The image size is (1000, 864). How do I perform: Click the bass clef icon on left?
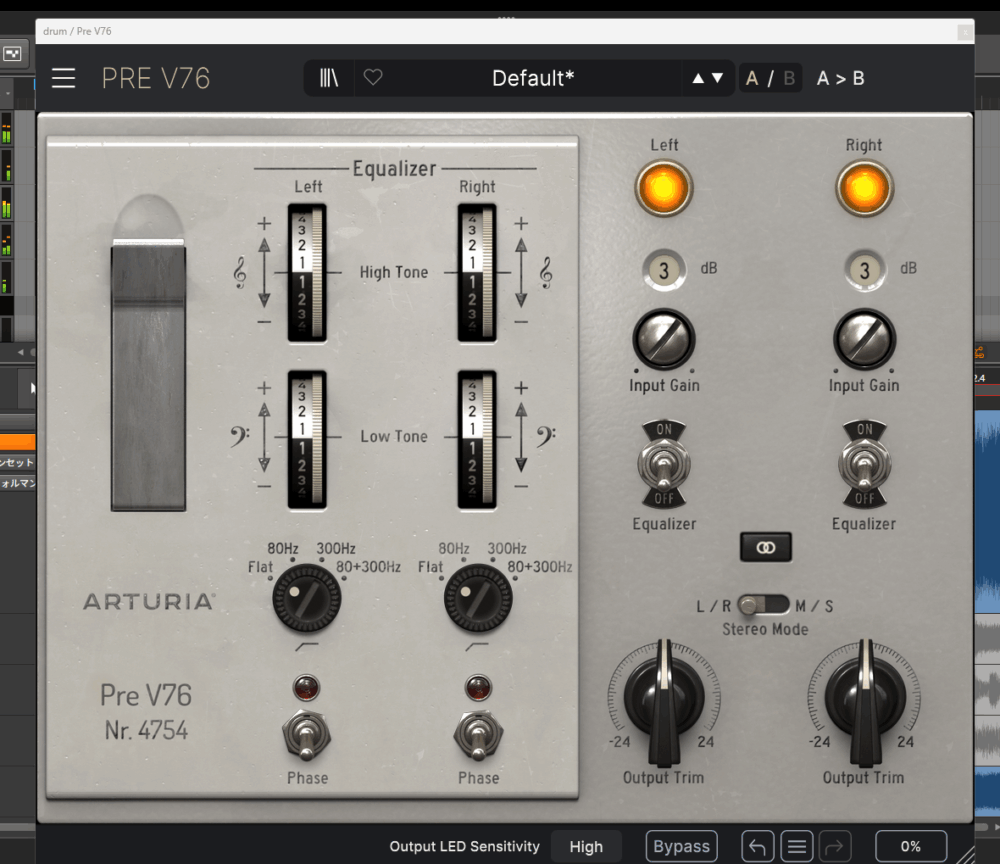point(240,437)
